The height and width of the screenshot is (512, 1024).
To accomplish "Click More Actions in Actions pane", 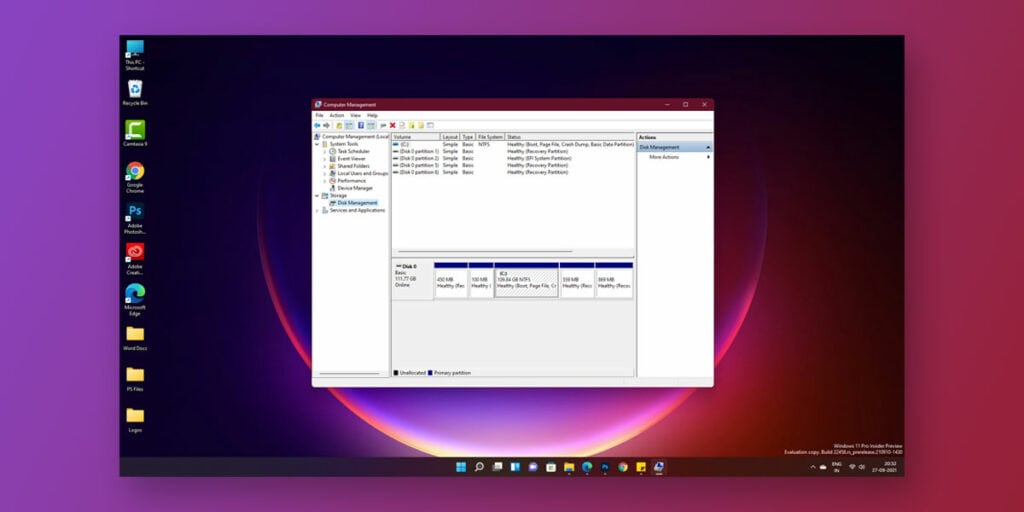I will point(664,157).
